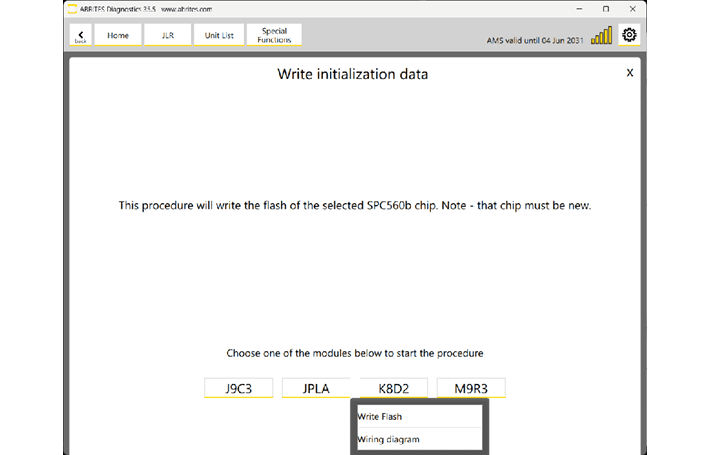Switch to the JLR tab
The height and width of the screenshot is (455, 710).
click(168, 35)
